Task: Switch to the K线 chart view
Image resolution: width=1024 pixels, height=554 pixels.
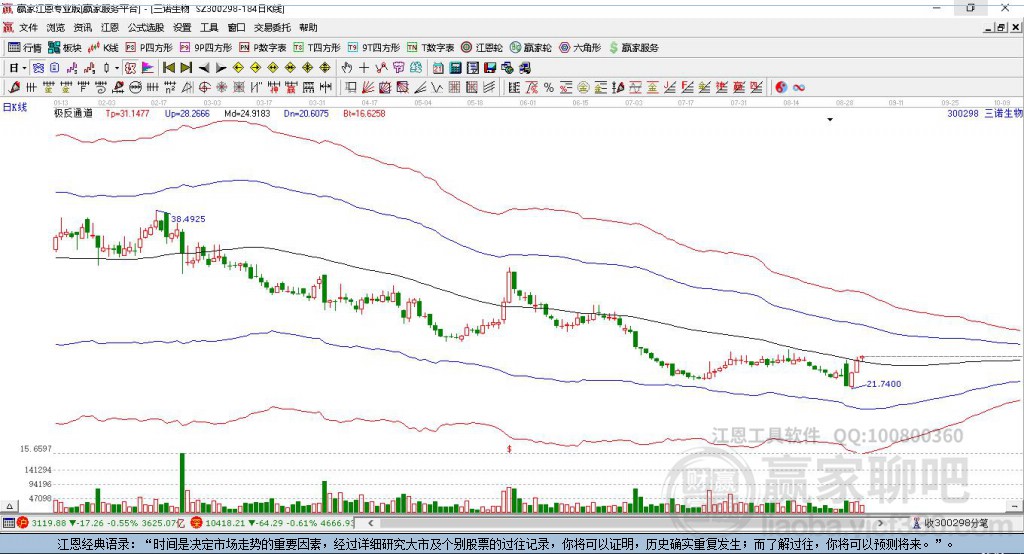Action: [x=103, y=48]
